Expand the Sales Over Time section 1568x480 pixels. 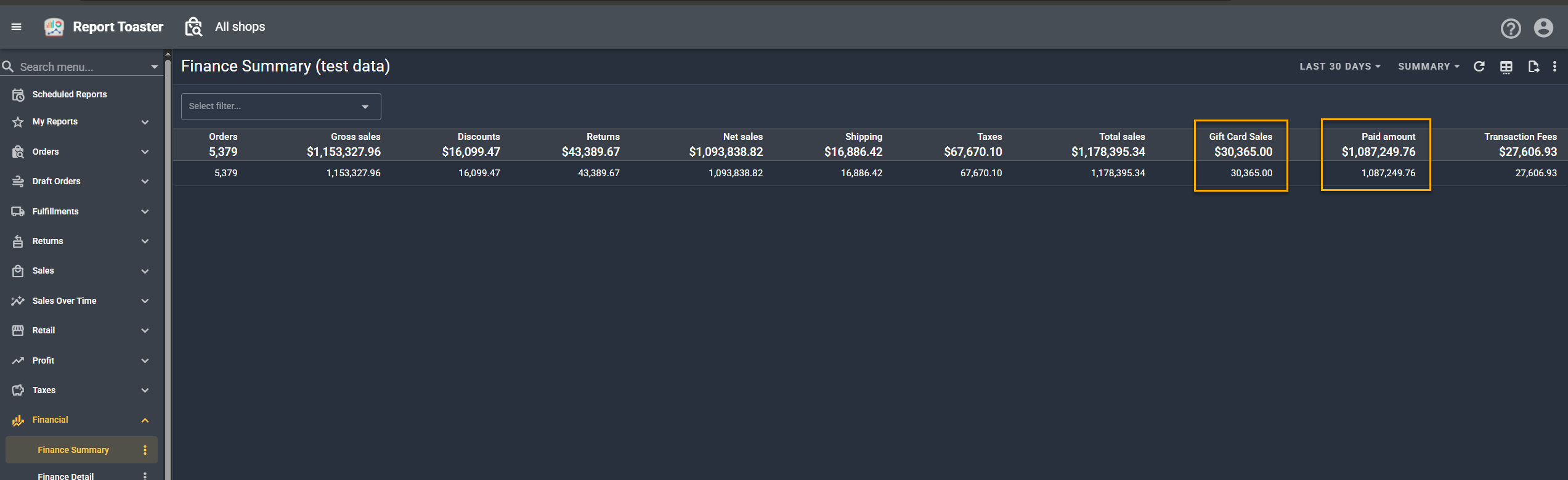click(x=145, y=301)
